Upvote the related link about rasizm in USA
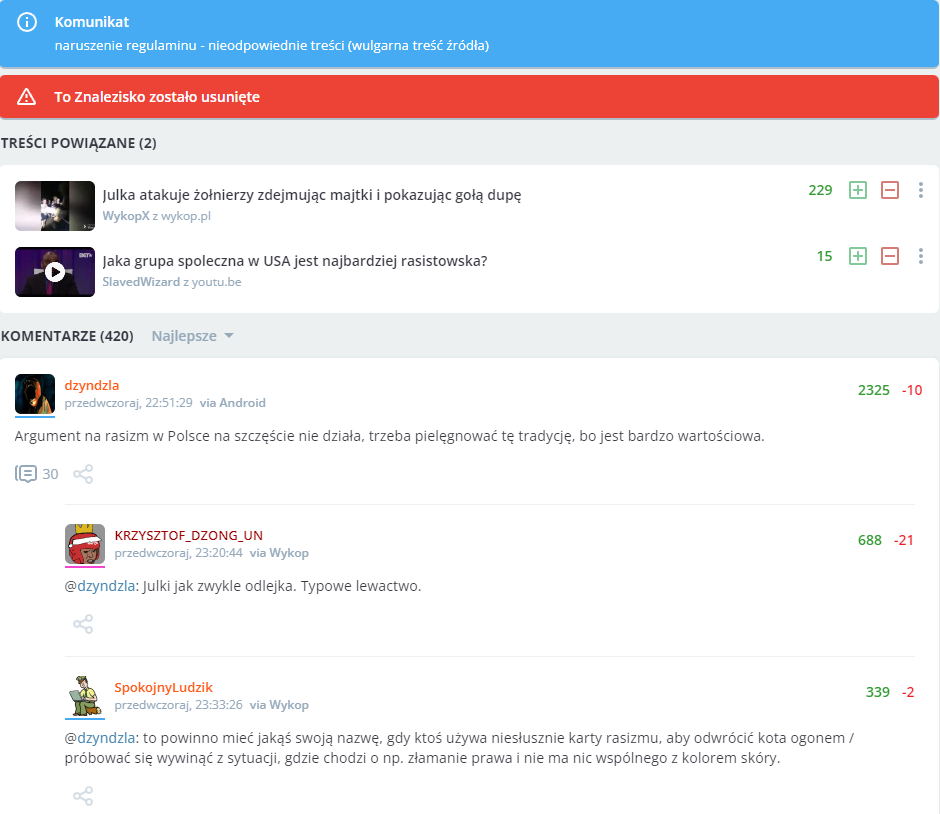This screenshot has width=940, height=814. pos(857,256)
